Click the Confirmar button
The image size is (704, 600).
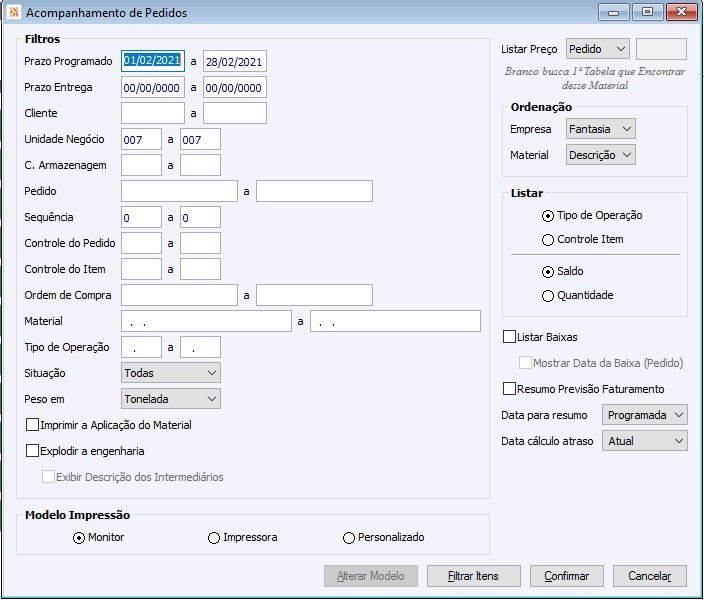click(567, 576)
